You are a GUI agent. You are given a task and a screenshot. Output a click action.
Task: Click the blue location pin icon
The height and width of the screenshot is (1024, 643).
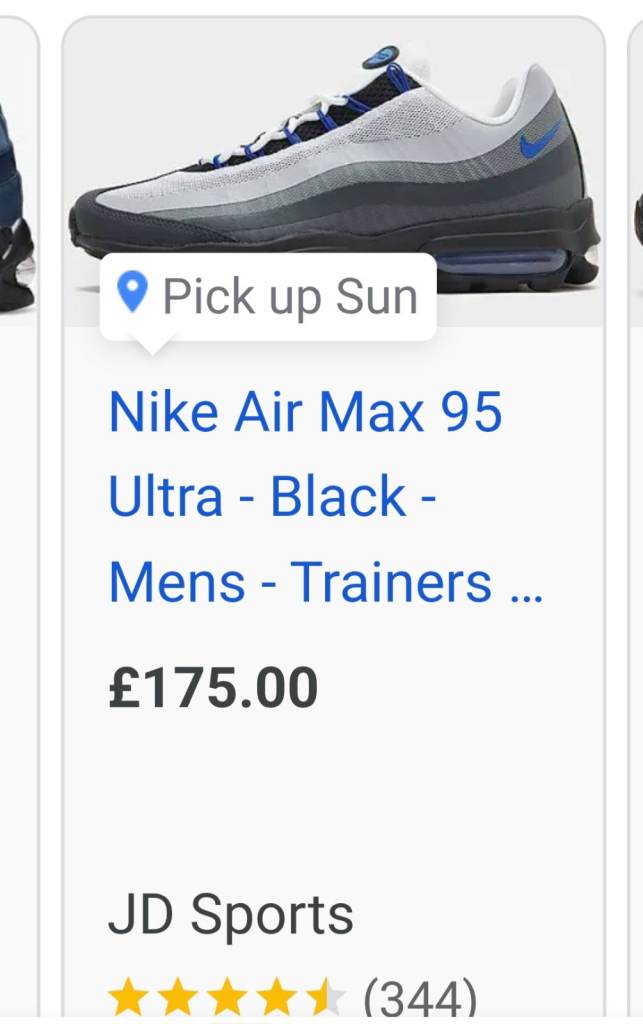[132, 293]
